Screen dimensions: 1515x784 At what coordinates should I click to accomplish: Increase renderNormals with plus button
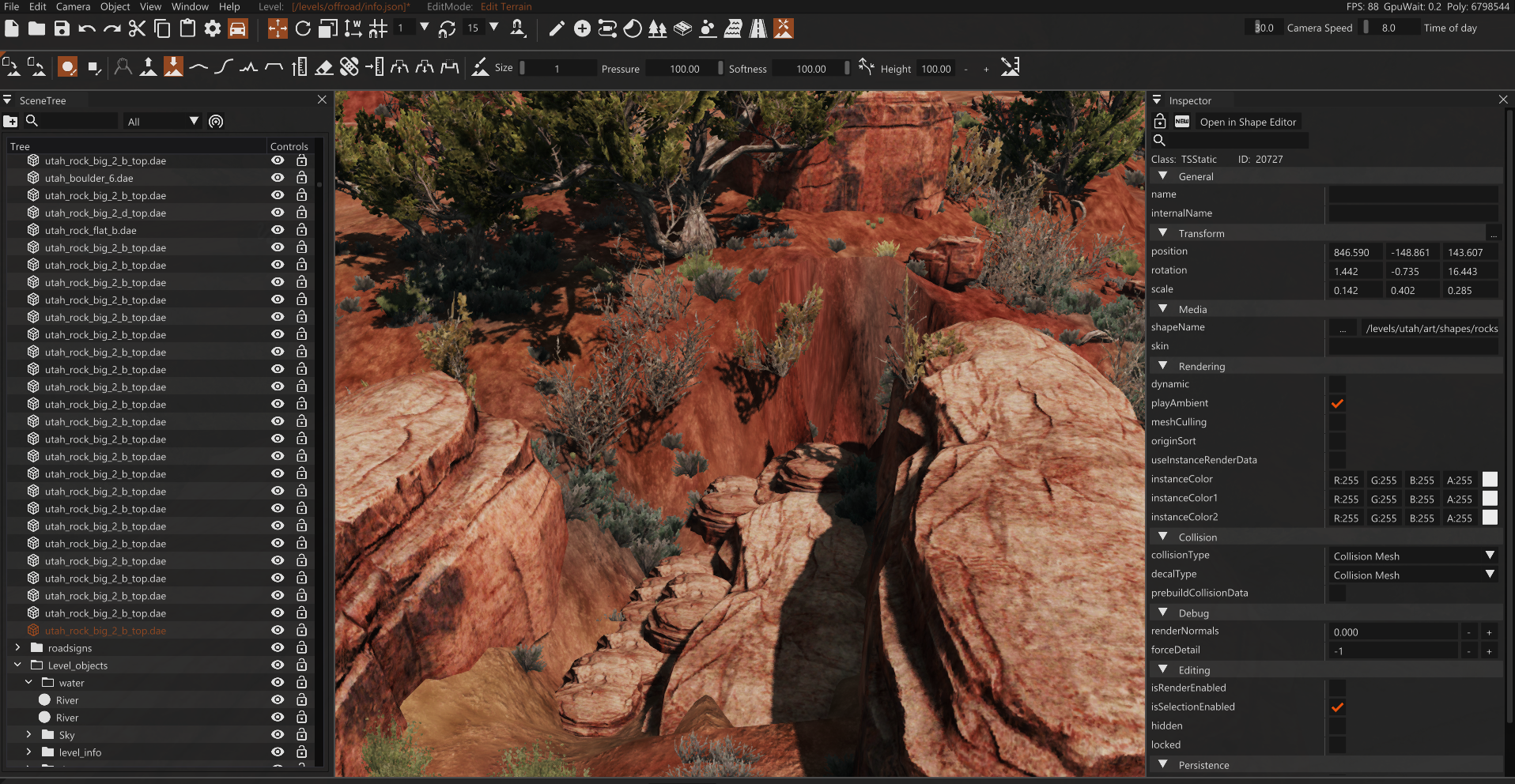pos(1489,632)
